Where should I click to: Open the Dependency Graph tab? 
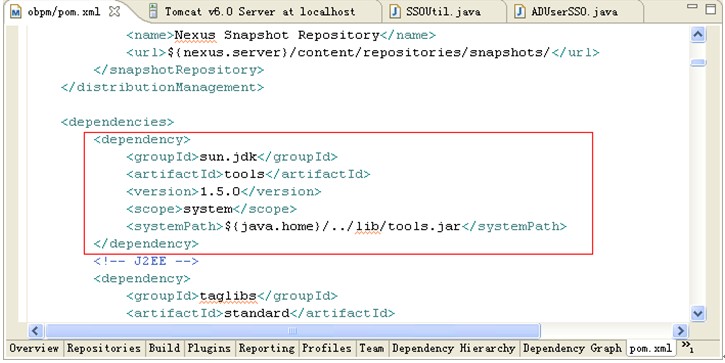(x=572, y=348)
